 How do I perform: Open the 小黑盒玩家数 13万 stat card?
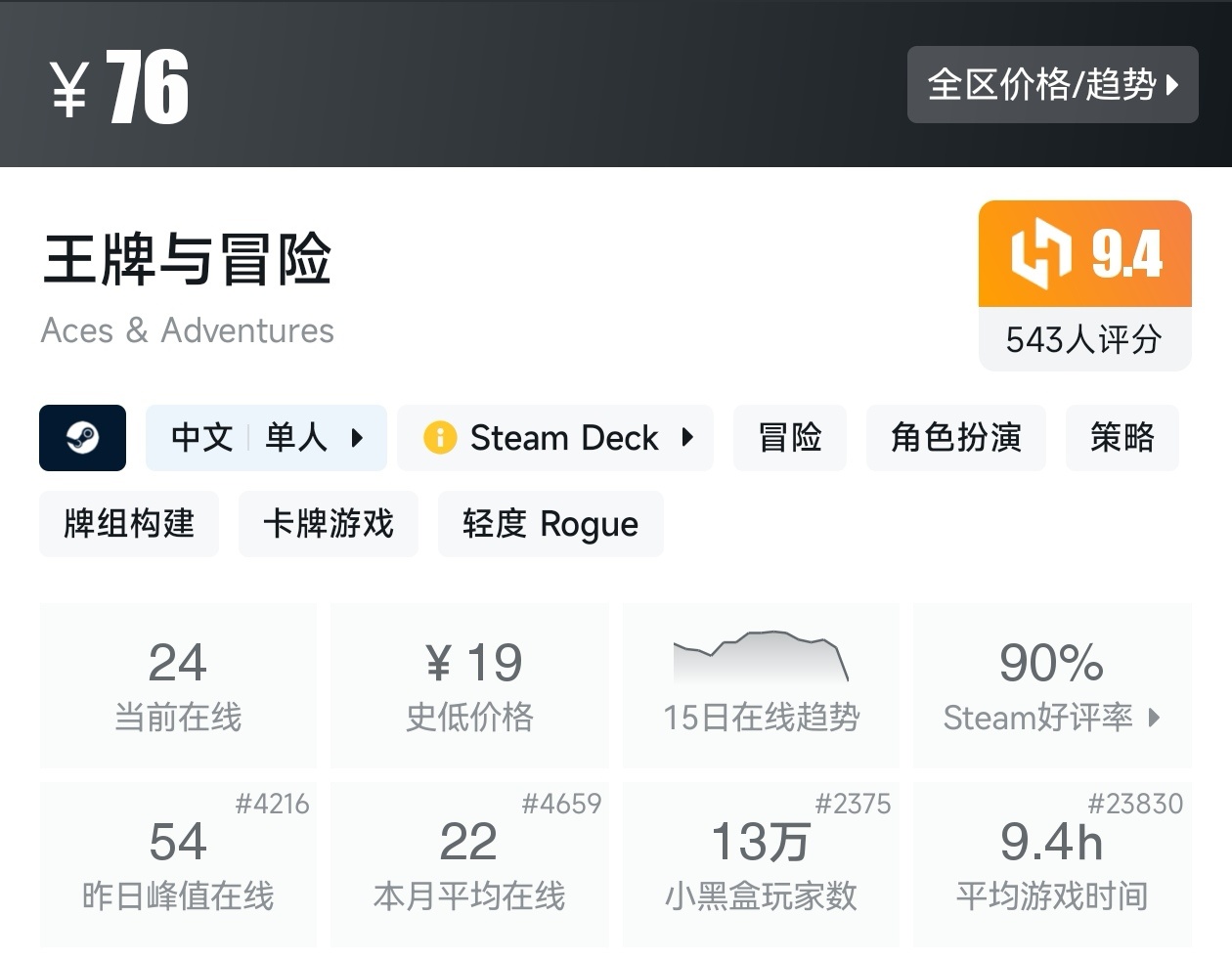pyautogui.click(x=761, y=864)
